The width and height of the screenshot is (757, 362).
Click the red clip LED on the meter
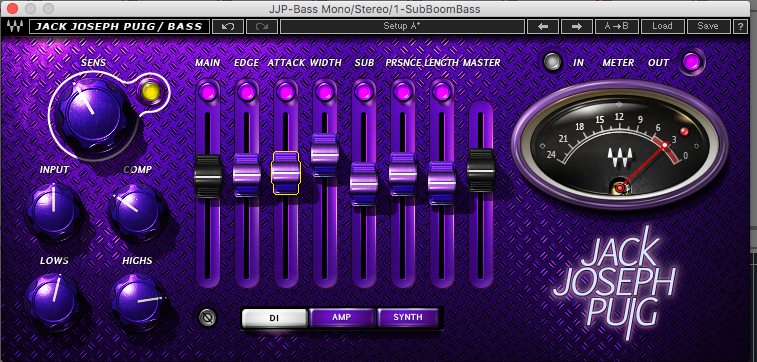683,131
